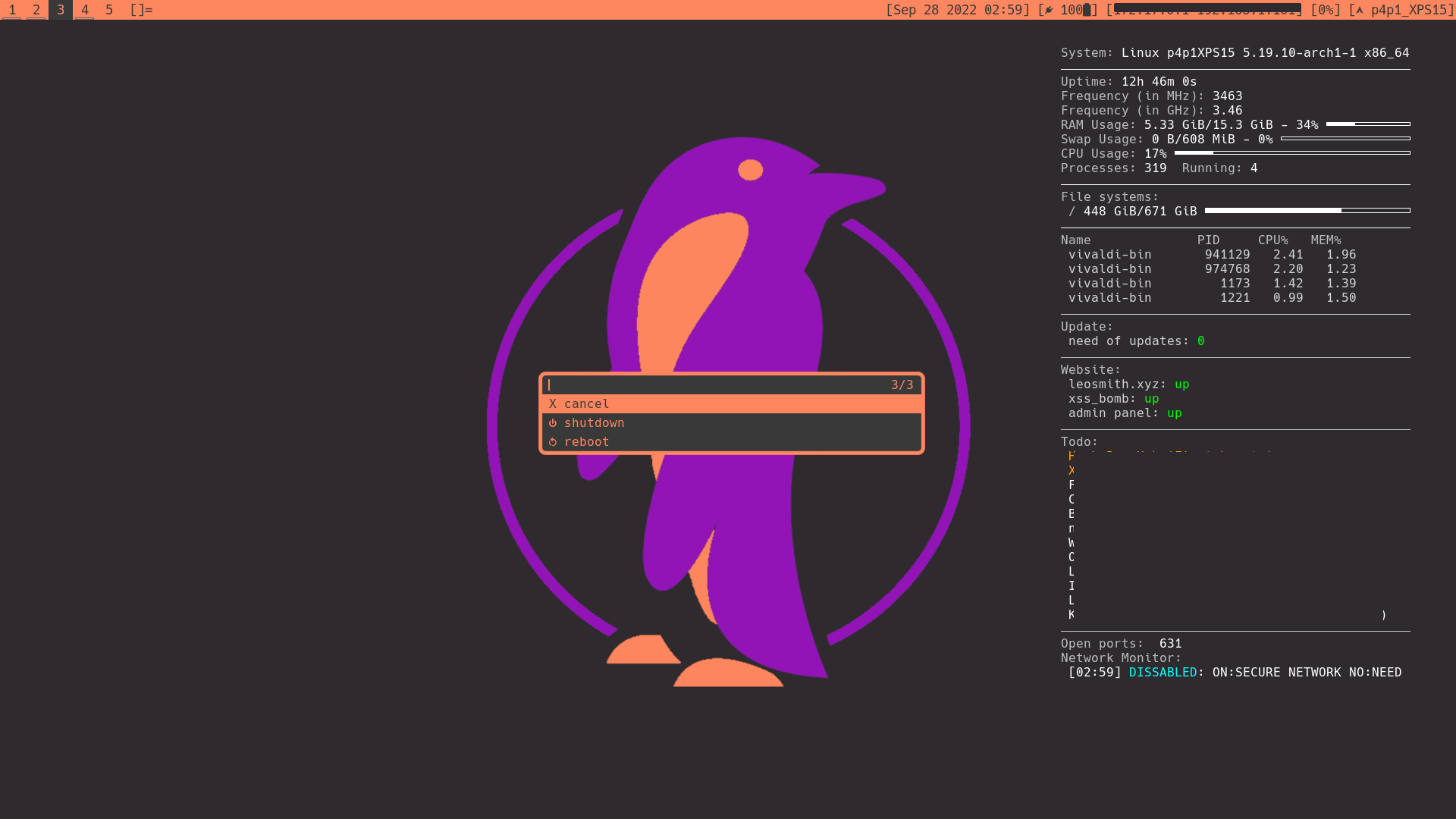Image resolution: width=1456 pixels, height=819 pixels.
Task: Select shutdown from the power menu
Action: (x=594, y=422)
